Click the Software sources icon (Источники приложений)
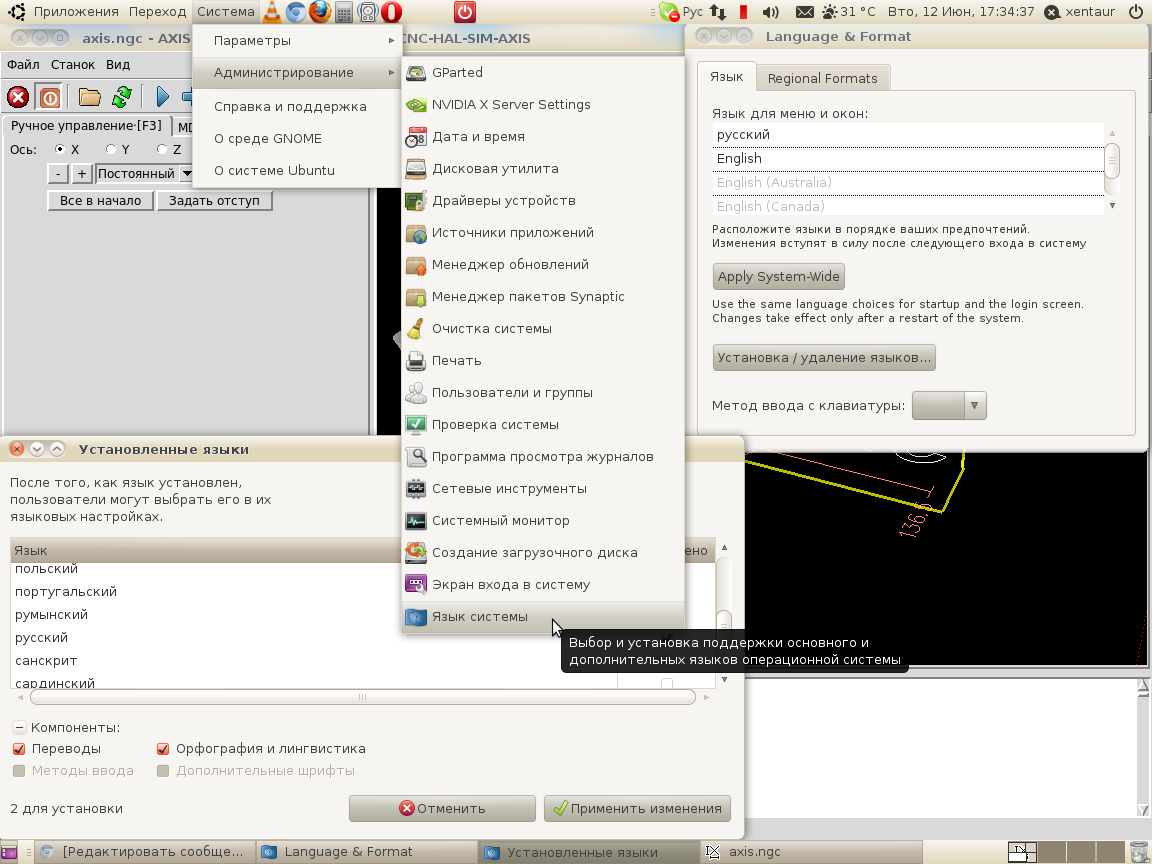Screen dimensions: 1152x864 (x=416, y=233)
